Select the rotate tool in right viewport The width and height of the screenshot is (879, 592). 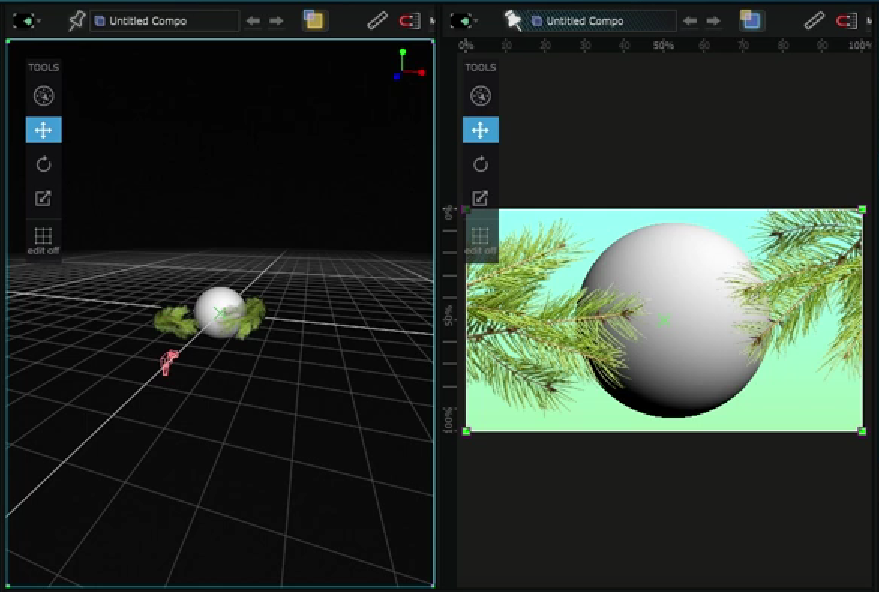pos(480,163)
